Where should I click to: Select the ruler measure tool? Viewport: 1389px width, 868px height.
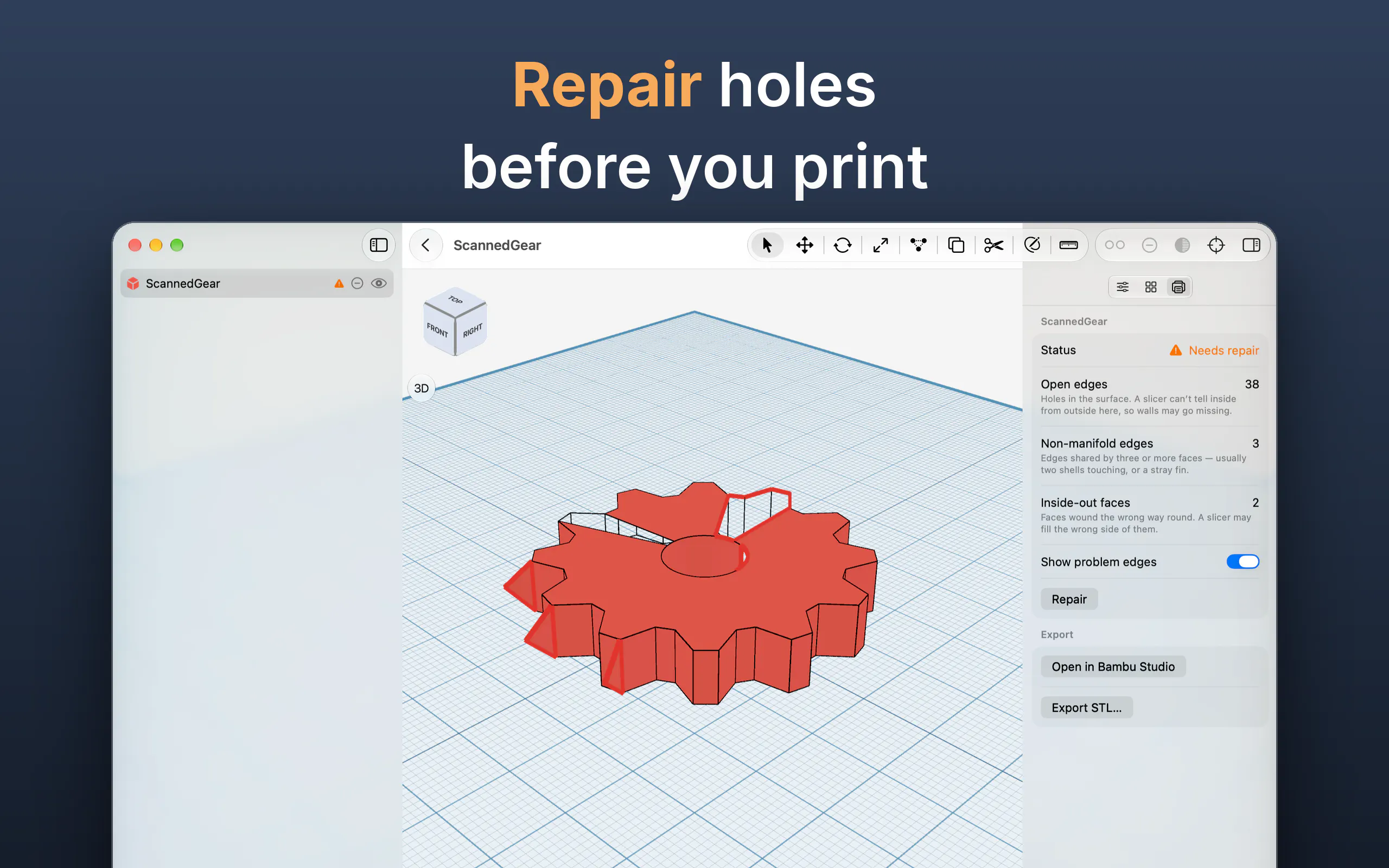[x=1069, y=245]
